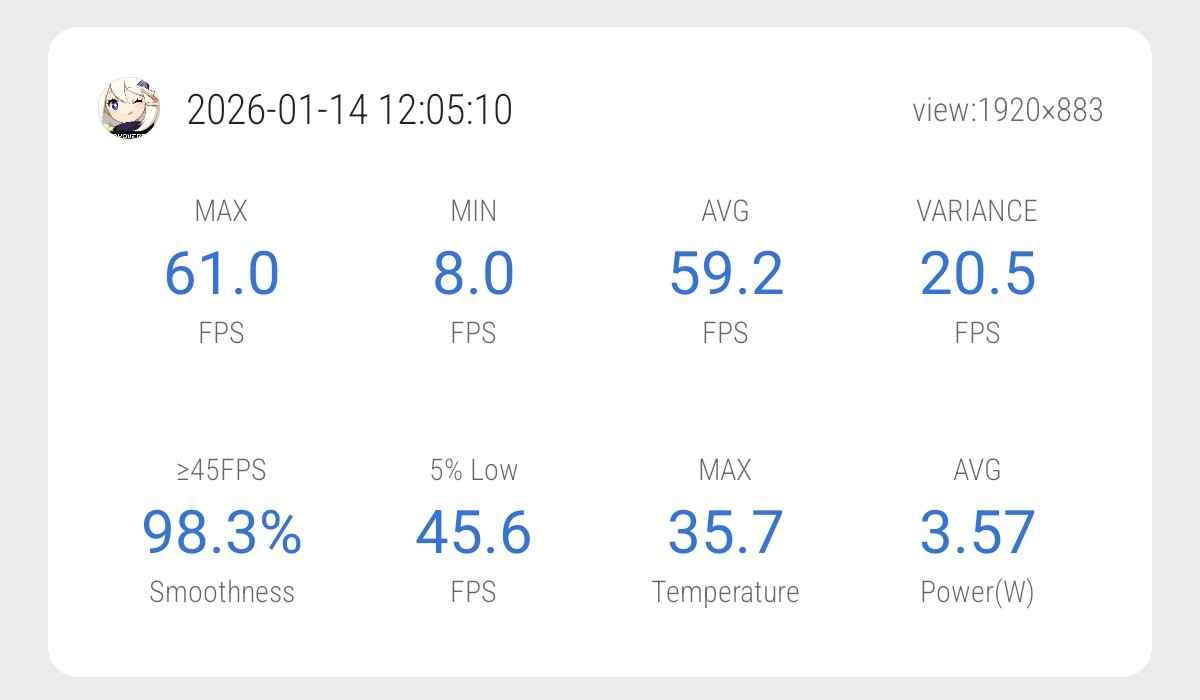Select the 8.0 minimum FPS value

click(473, 273)
